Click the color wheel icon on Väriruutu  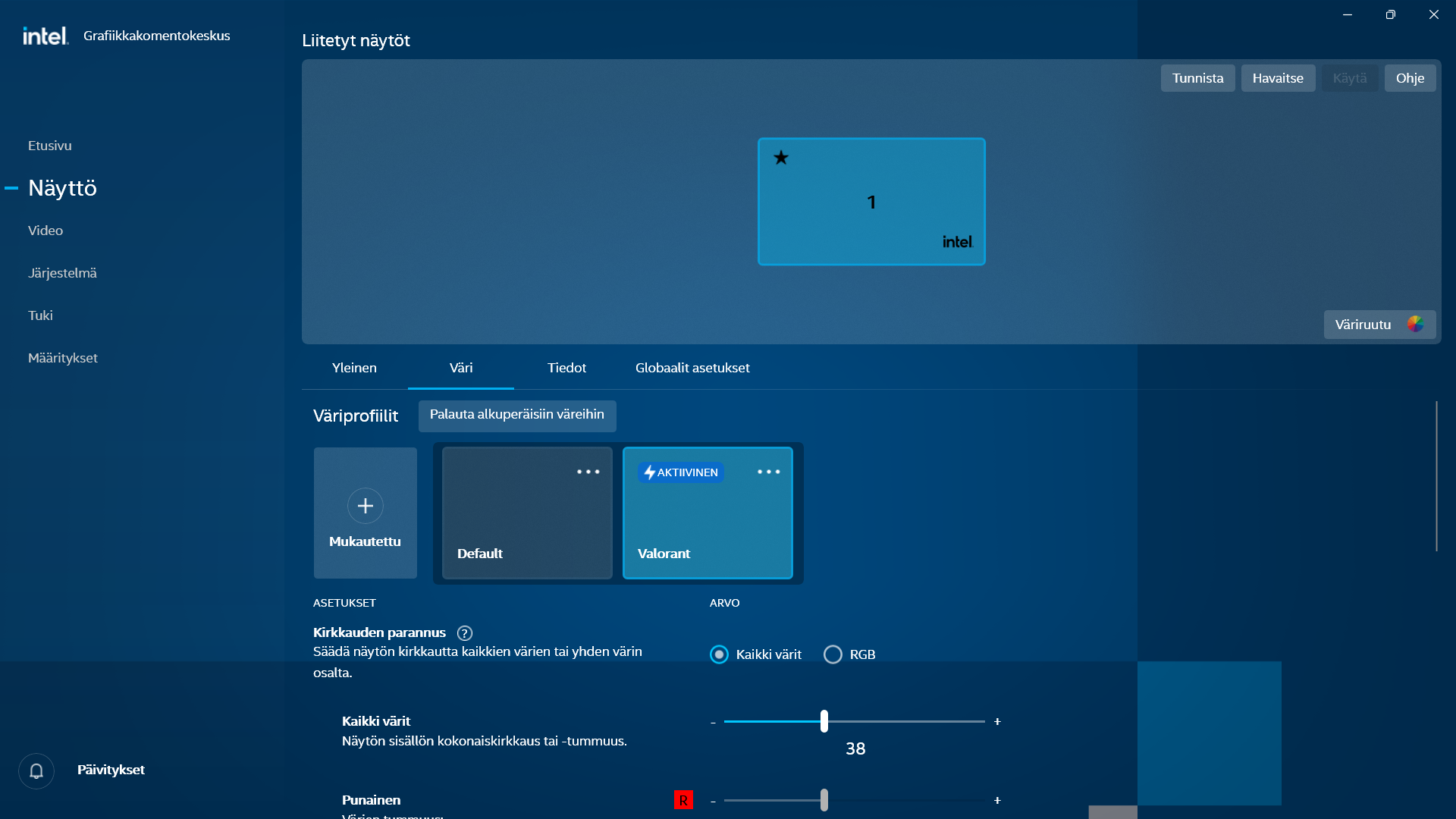[x=1415, y=325]
